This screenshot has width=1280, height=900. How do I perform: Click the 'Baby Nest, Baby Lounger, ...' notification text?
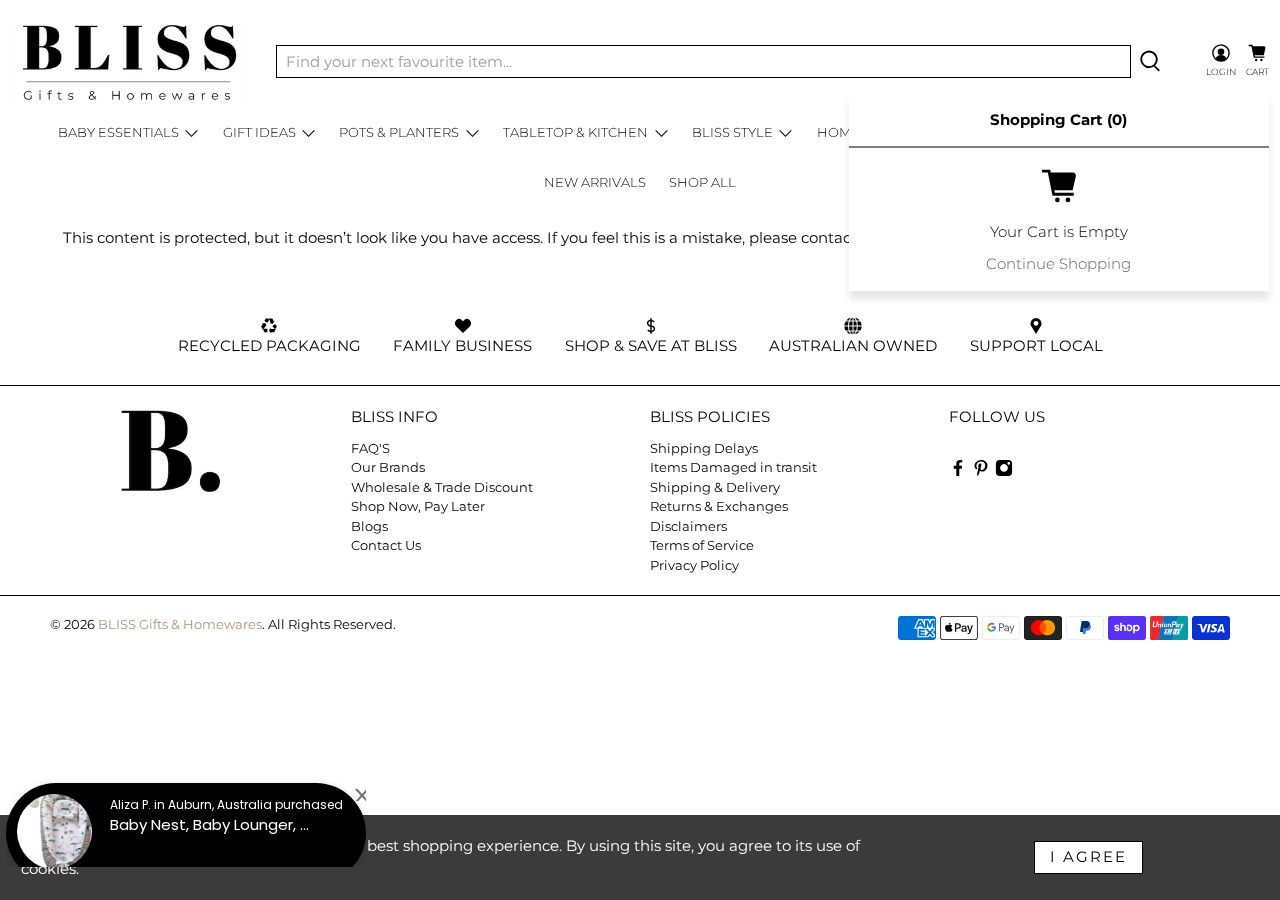[209, 825]
